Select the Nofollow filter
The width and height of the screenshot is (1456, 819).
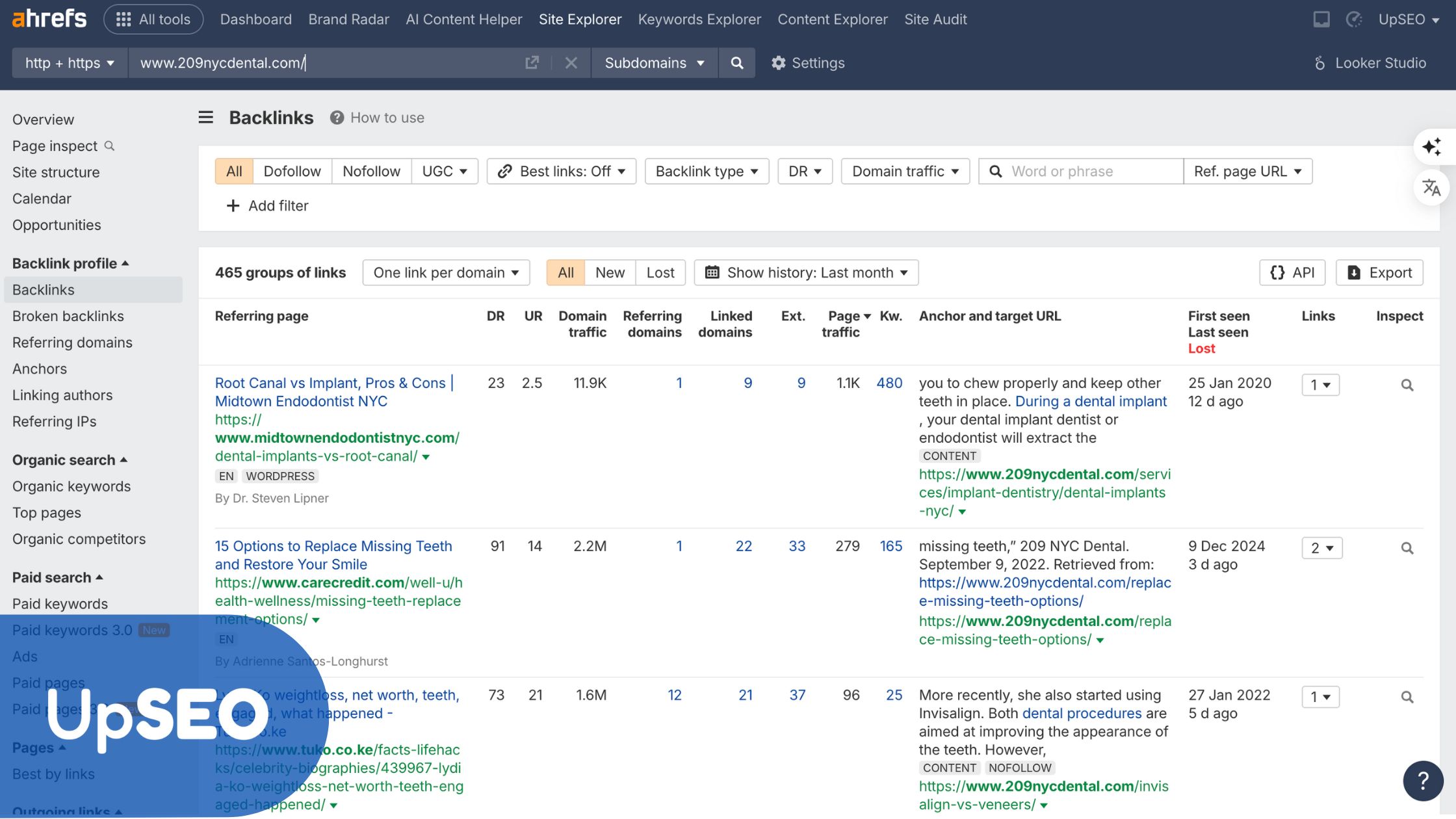pyautogui.click(x=372, y=172)
